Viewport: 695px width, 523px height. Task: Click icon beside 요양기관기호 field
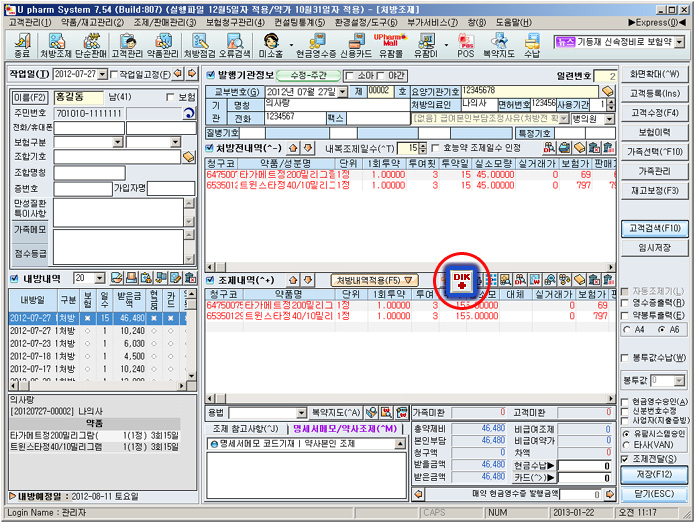(x=608, y=92)
